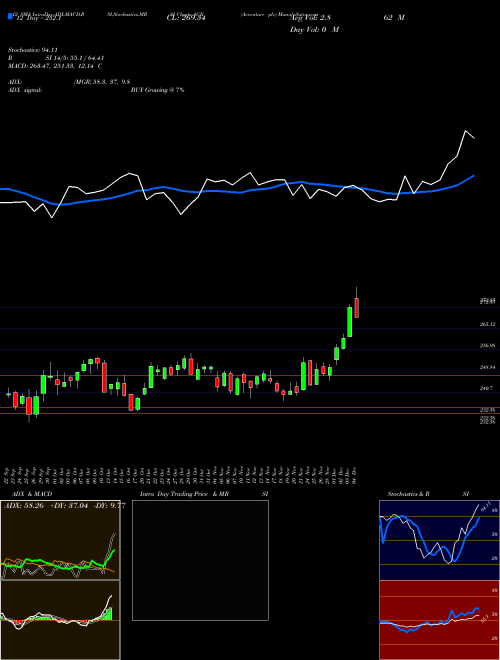The height and width of the screenshot is (660, 500).
Task: Click the 'Day Vol: 0 M' label
Action: [314, 29]
